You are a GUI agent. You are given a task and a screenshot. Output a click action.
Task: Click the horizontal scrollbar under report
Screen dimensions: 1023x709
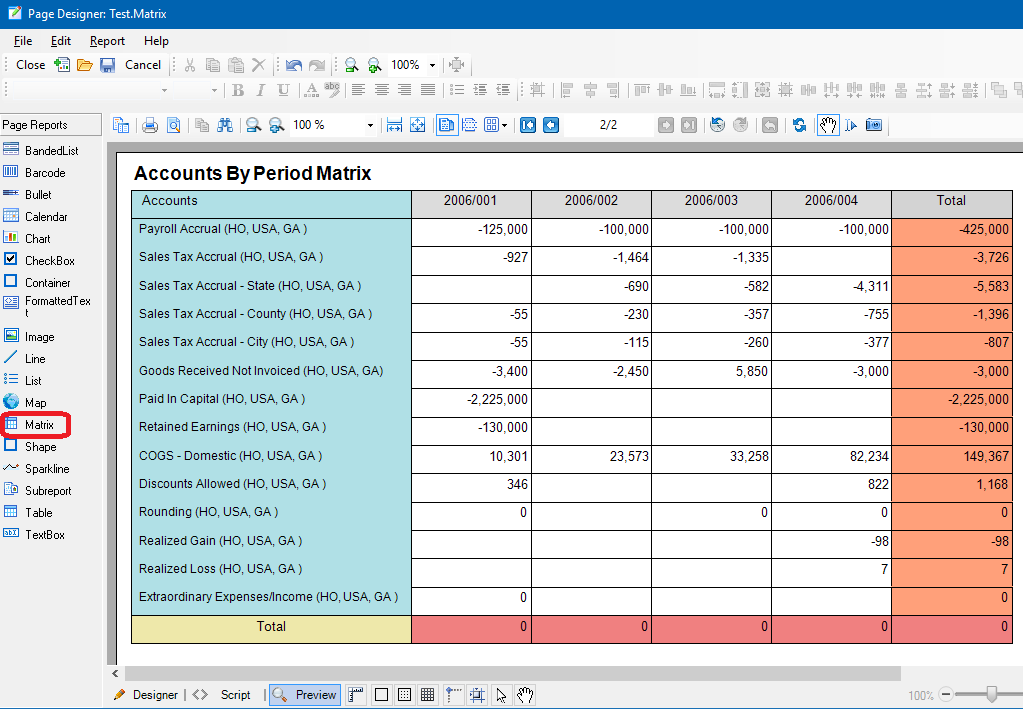pyautogui.click(x=513, y=673)
